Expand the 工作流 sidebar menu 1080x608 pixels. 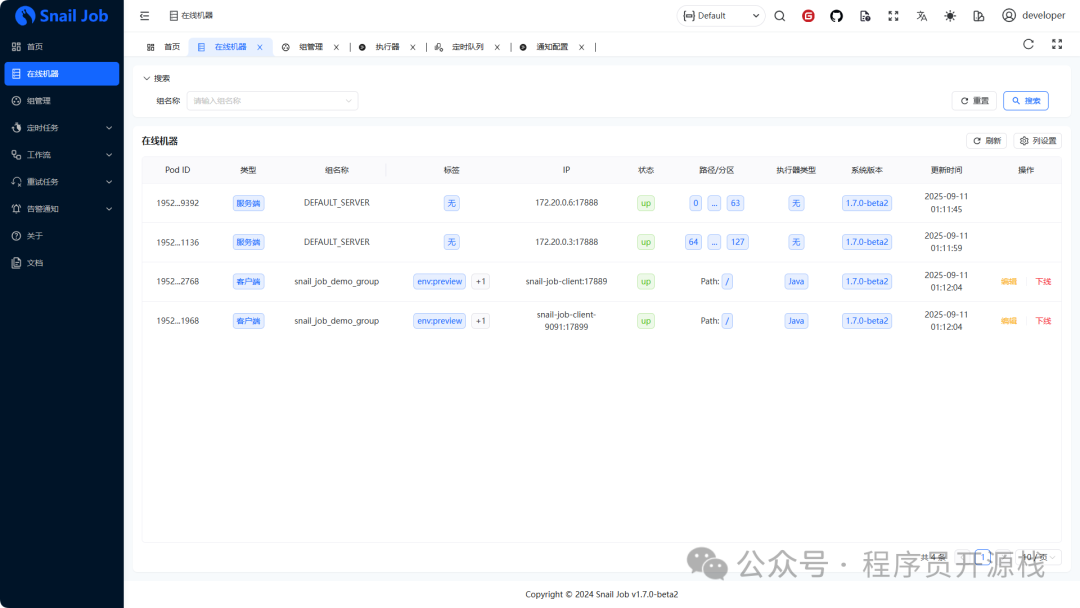(x=61, y=155)
